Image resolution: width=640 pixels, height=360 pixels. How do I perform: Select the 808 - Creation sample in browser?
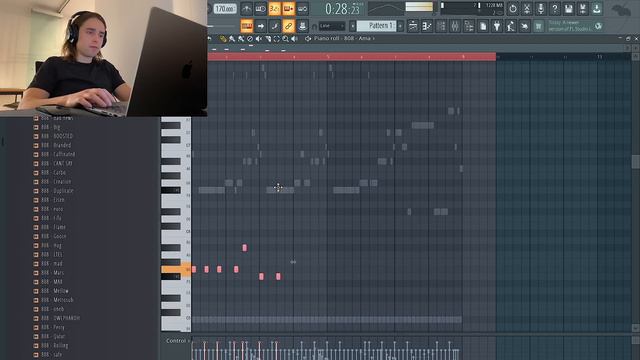click(x=56, y=182)
